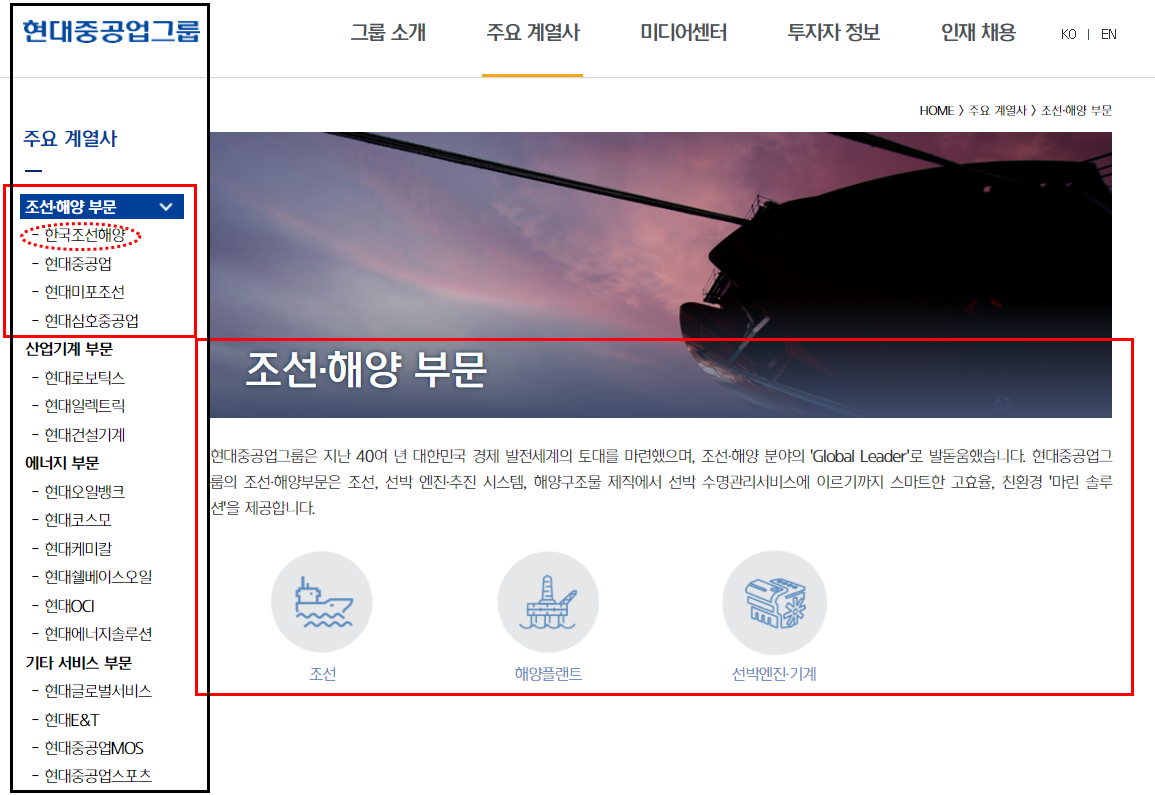Open the 에너지 부문 section heading
This screenshot has height=795, width=1155.
coord(62,463)
